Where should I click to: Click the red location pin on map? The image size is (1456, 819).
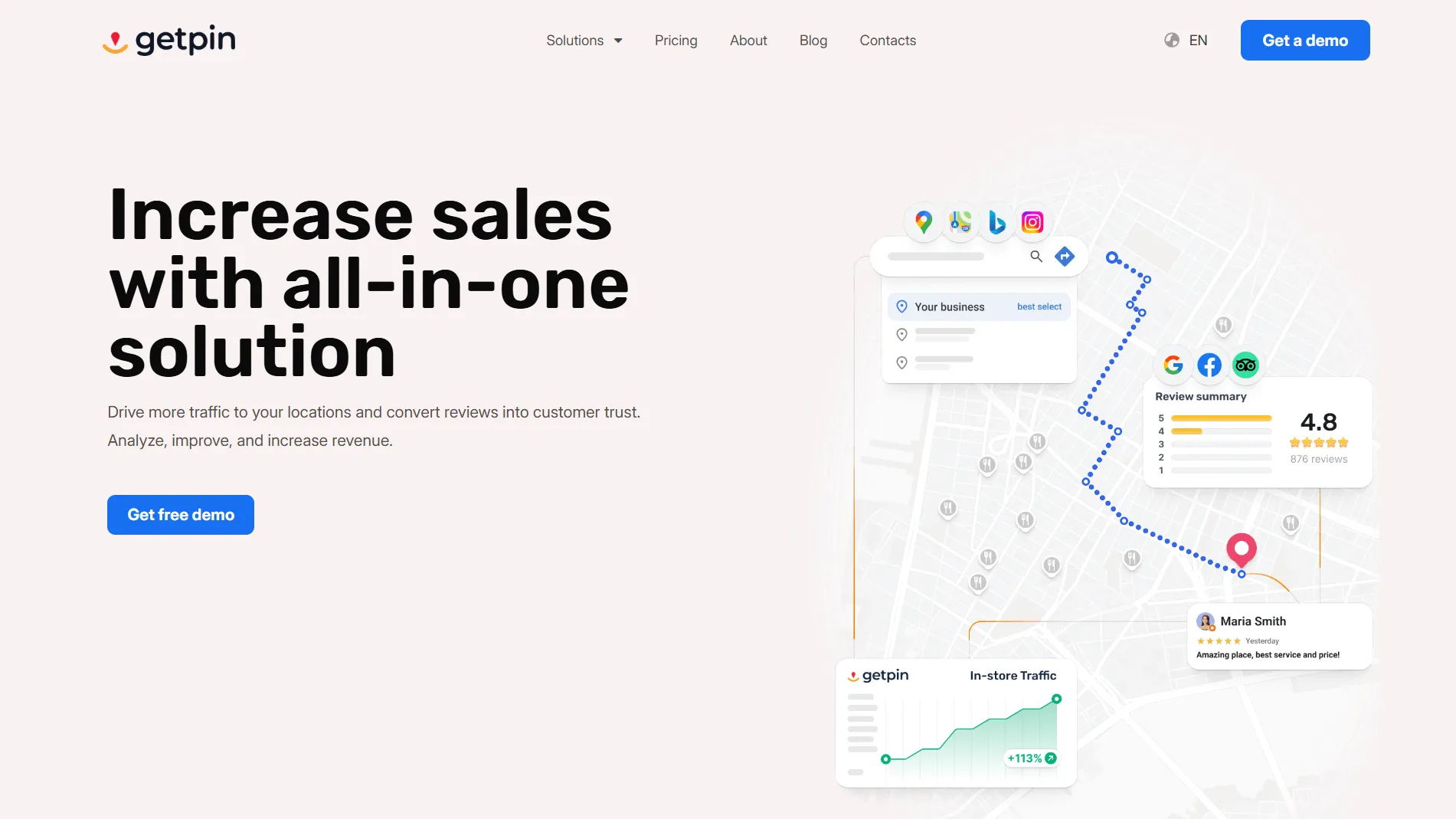pos(1242,549)
